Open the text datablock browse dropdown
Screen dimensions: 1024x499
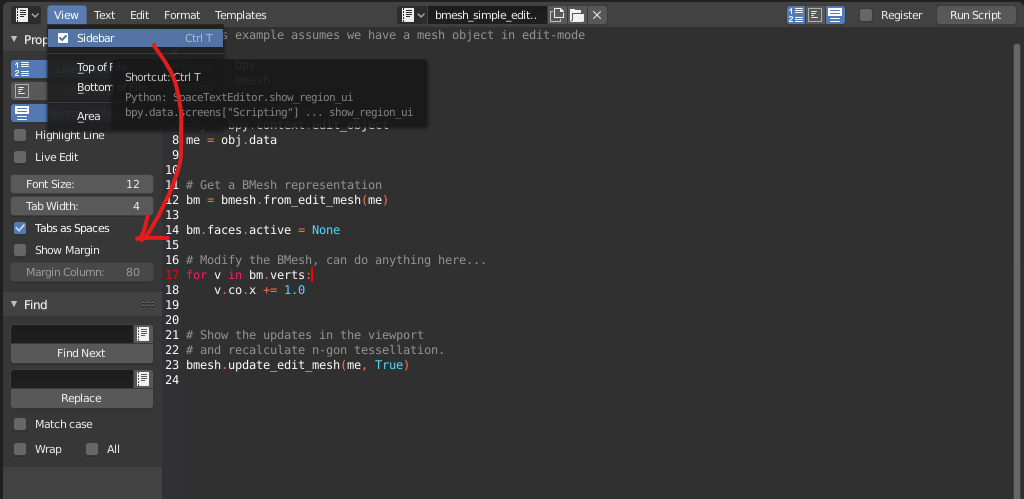(x=413, y=15)
